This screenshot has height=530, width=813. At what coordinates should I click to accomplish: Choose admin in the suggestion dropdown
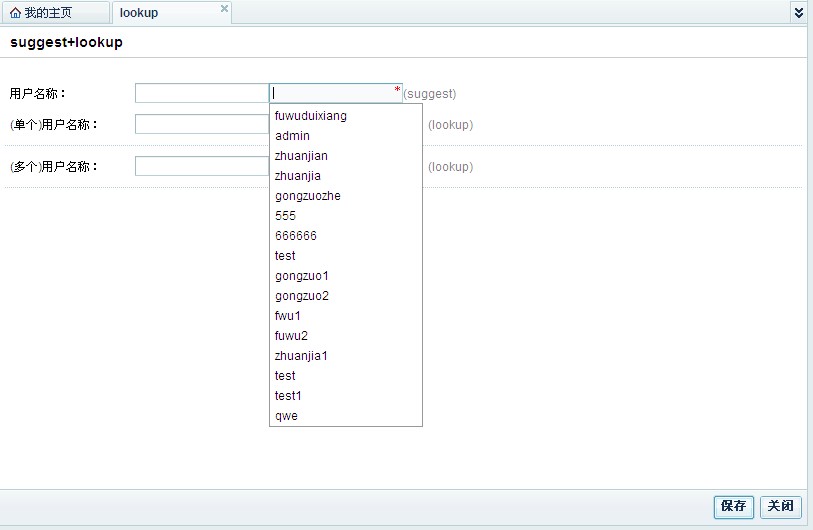[346, 136]
